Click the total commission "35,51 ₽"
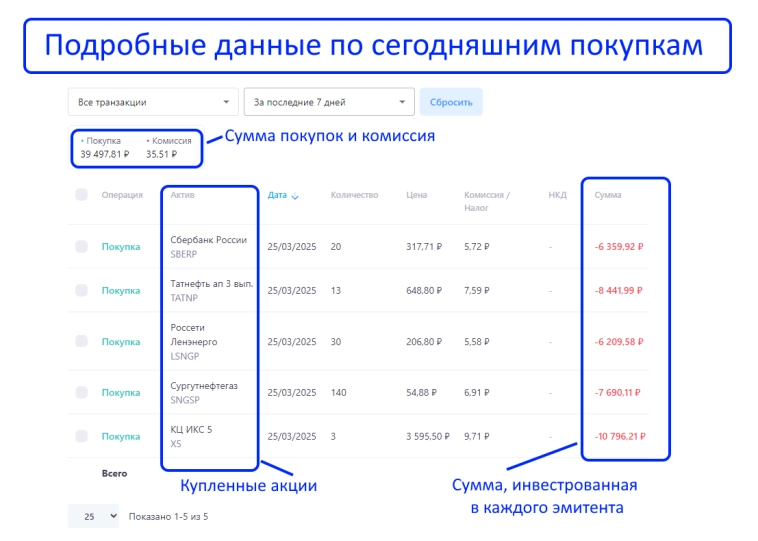 click(x=161, y=154)
